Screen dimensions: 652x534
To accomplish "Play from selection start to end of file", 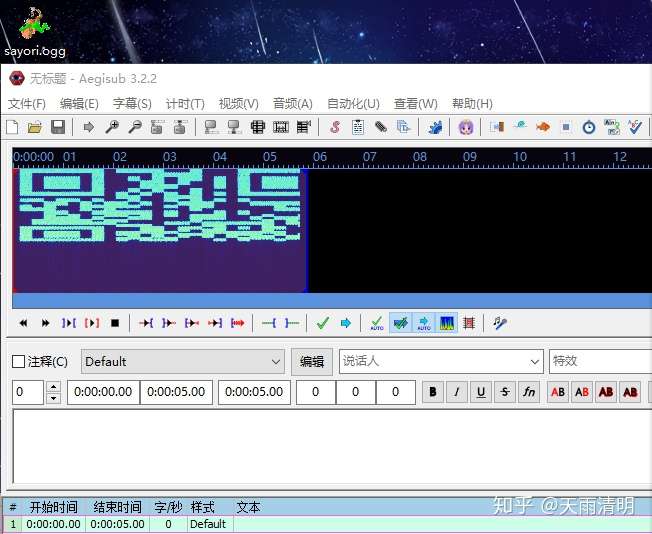I will pyautogui.click(x=237, y=323).
